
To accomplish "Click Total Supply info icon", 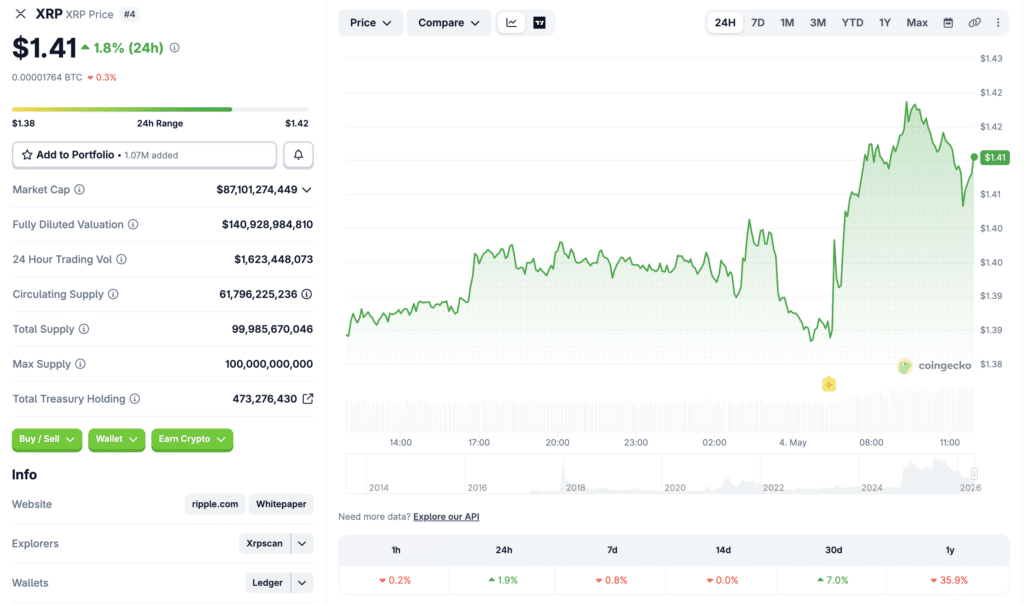I will pos(84,329).
